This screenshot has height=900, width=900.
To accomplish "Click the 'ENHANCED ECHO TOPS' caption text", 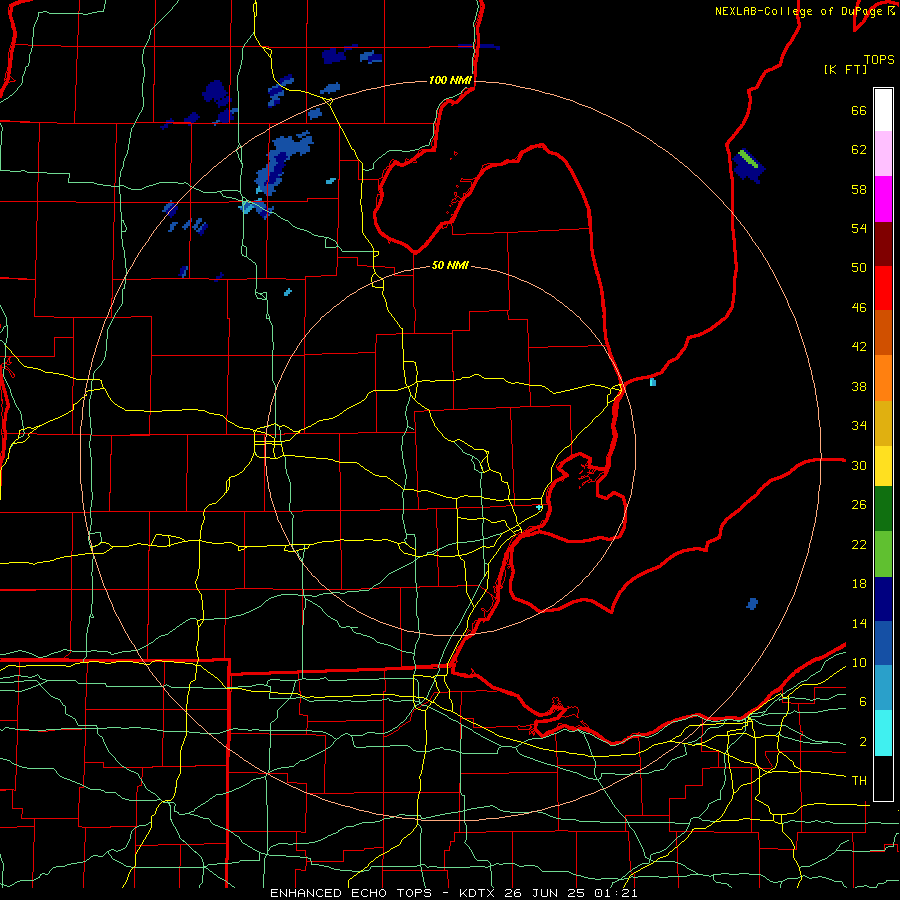I will click(351, 893).
